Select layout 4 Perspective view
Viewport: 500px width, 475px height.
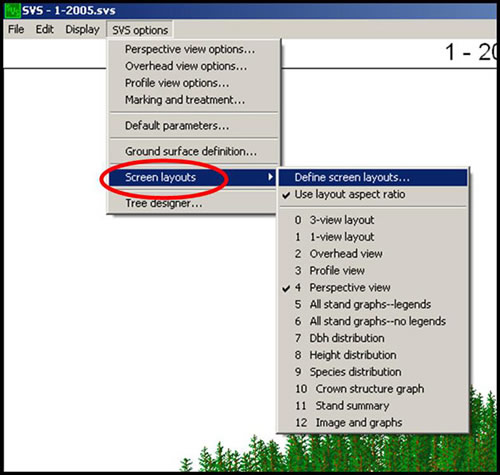point(373,288)
